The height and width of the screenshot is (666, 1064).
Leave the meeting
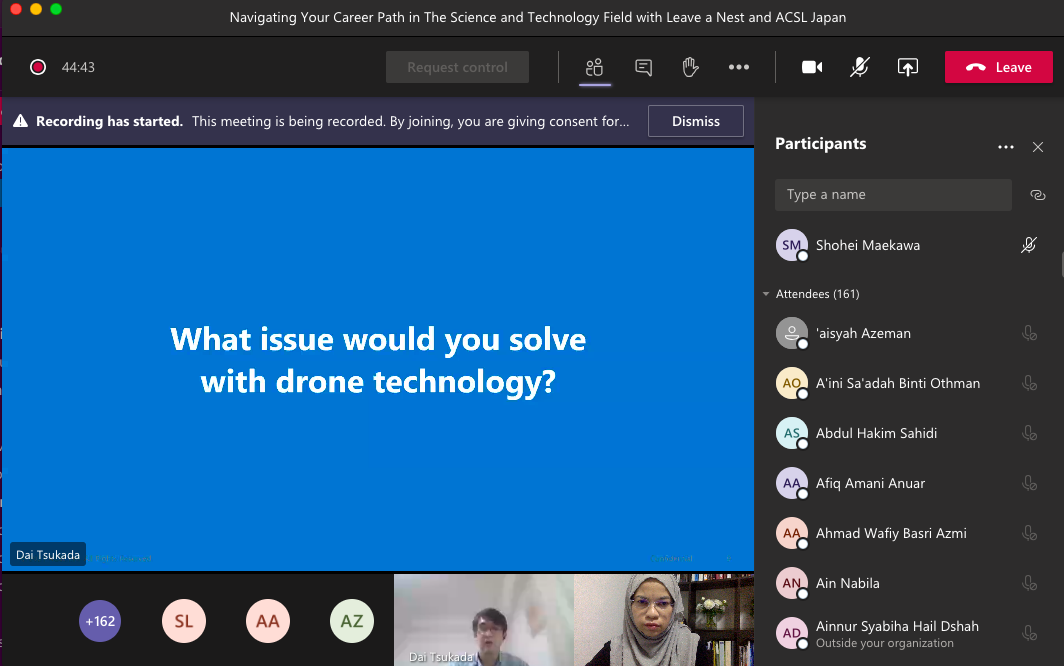click(998, 67)
